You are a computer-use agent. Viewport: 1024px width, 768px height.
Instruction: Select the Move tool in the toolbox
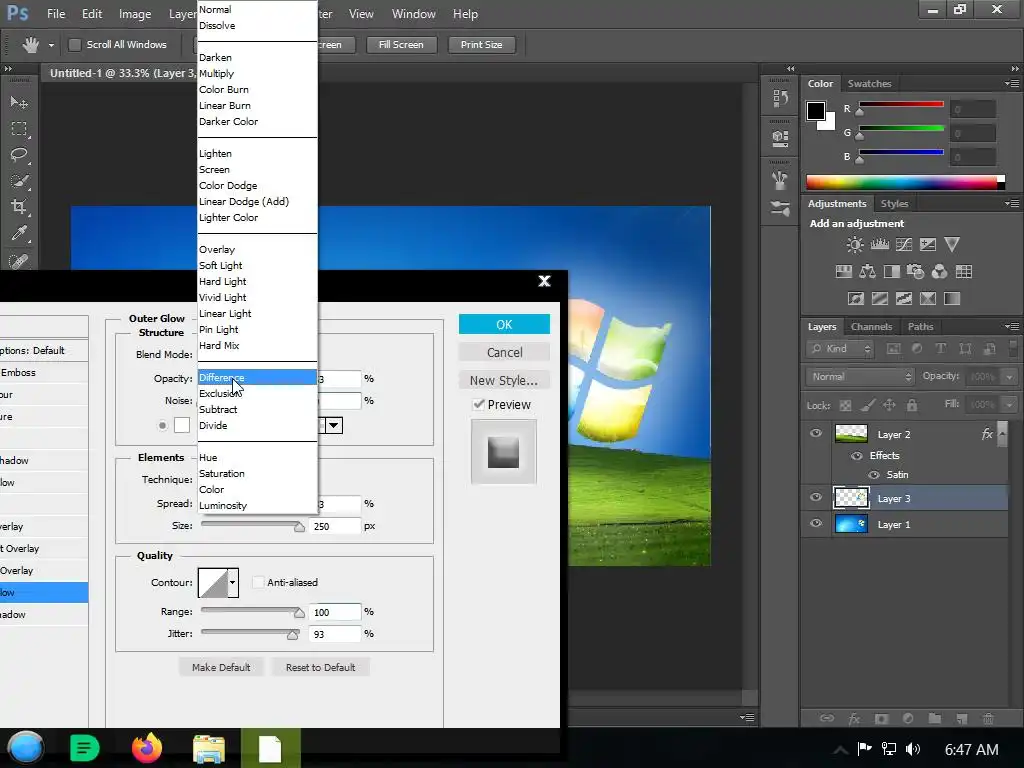[x=19, y=103]
